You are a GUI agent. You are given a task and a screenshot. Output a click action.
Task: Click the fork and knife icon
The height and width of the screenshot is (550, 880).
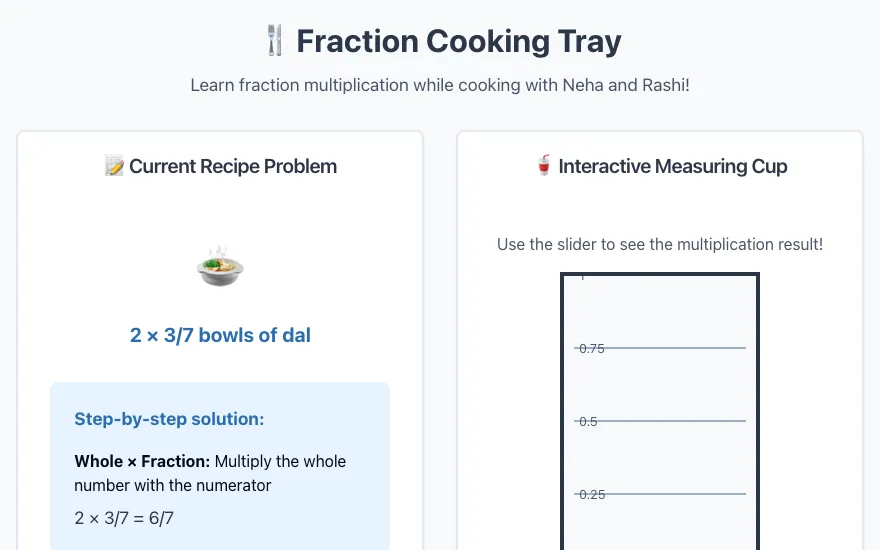[x=275, y=41]
